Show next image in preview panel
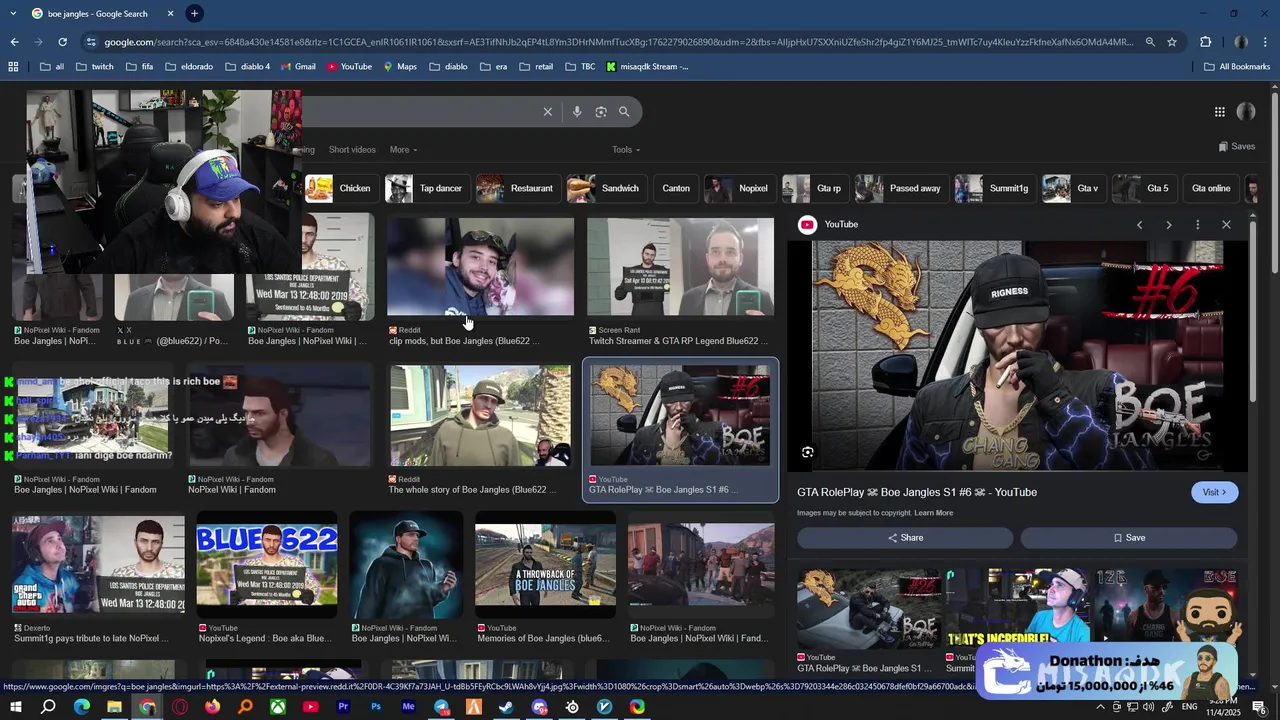 (1168, 225)
